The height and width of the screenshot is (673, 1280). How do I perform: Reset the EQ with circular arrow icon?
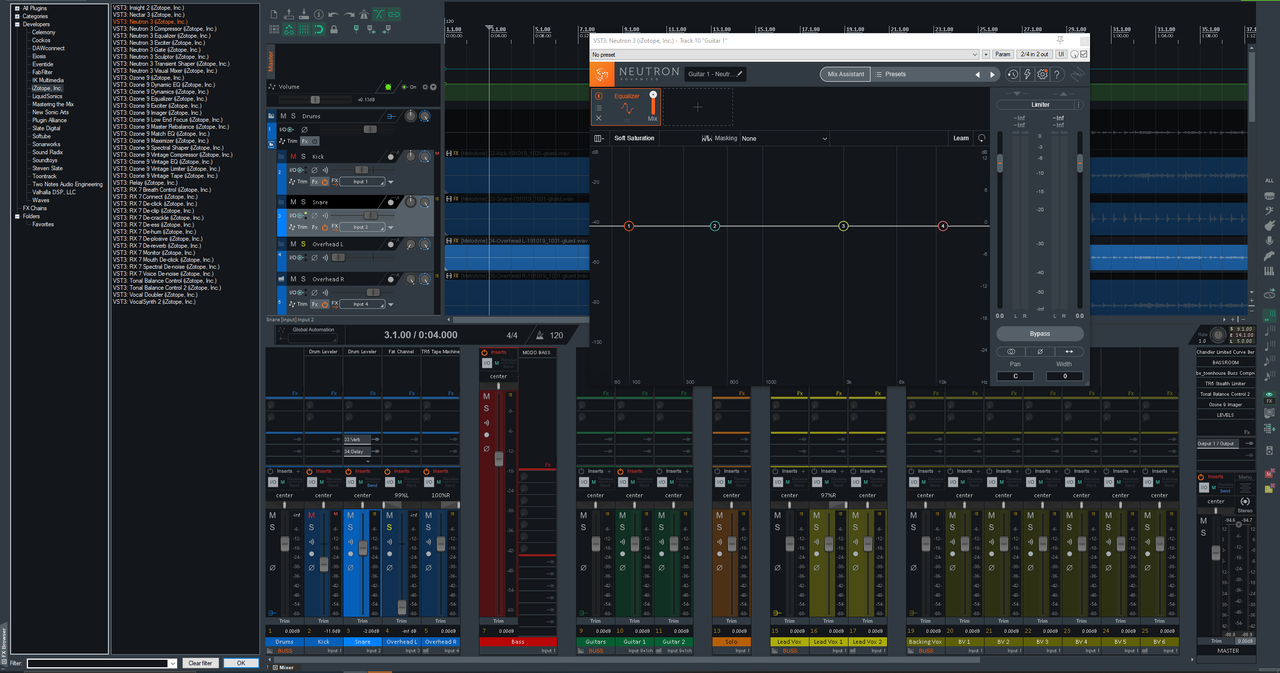(982, 138)
